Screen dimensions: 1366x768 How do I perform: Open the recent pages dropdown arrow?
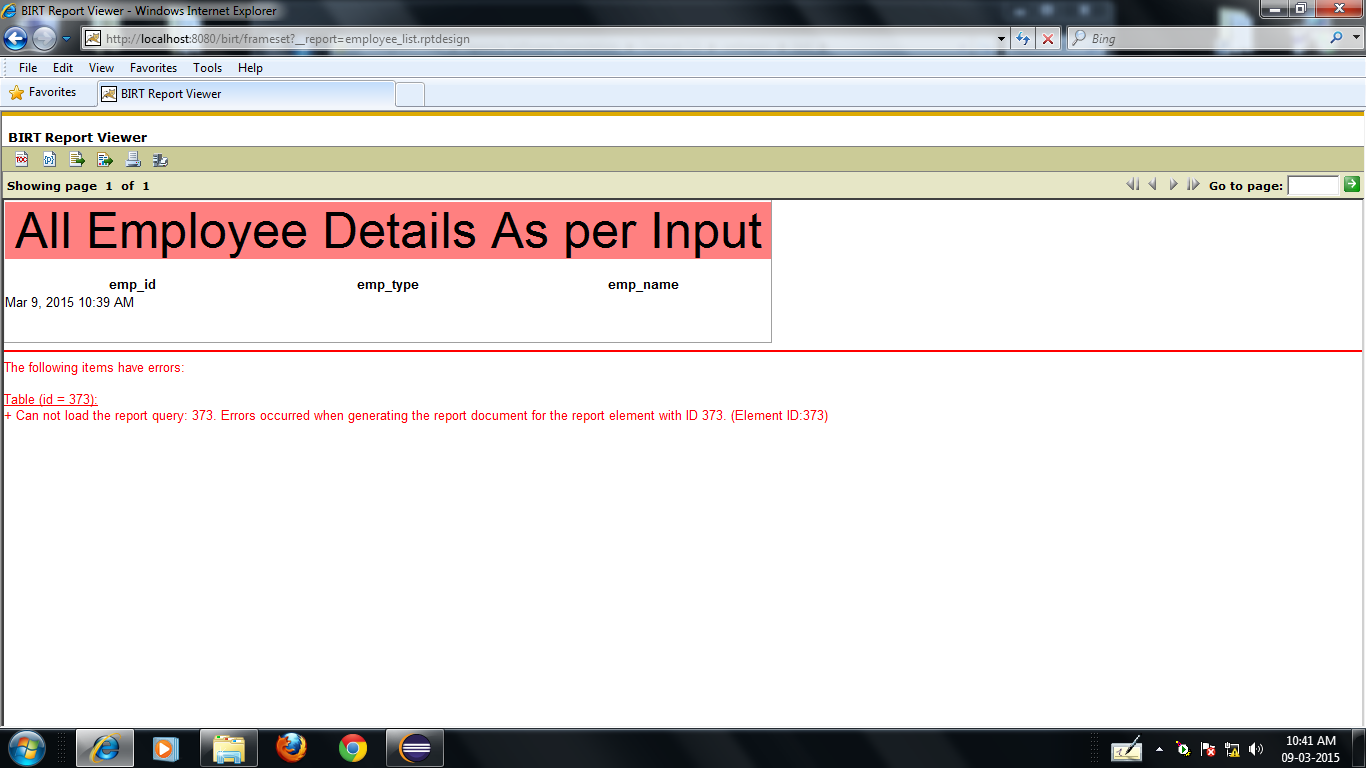(66, 39)
